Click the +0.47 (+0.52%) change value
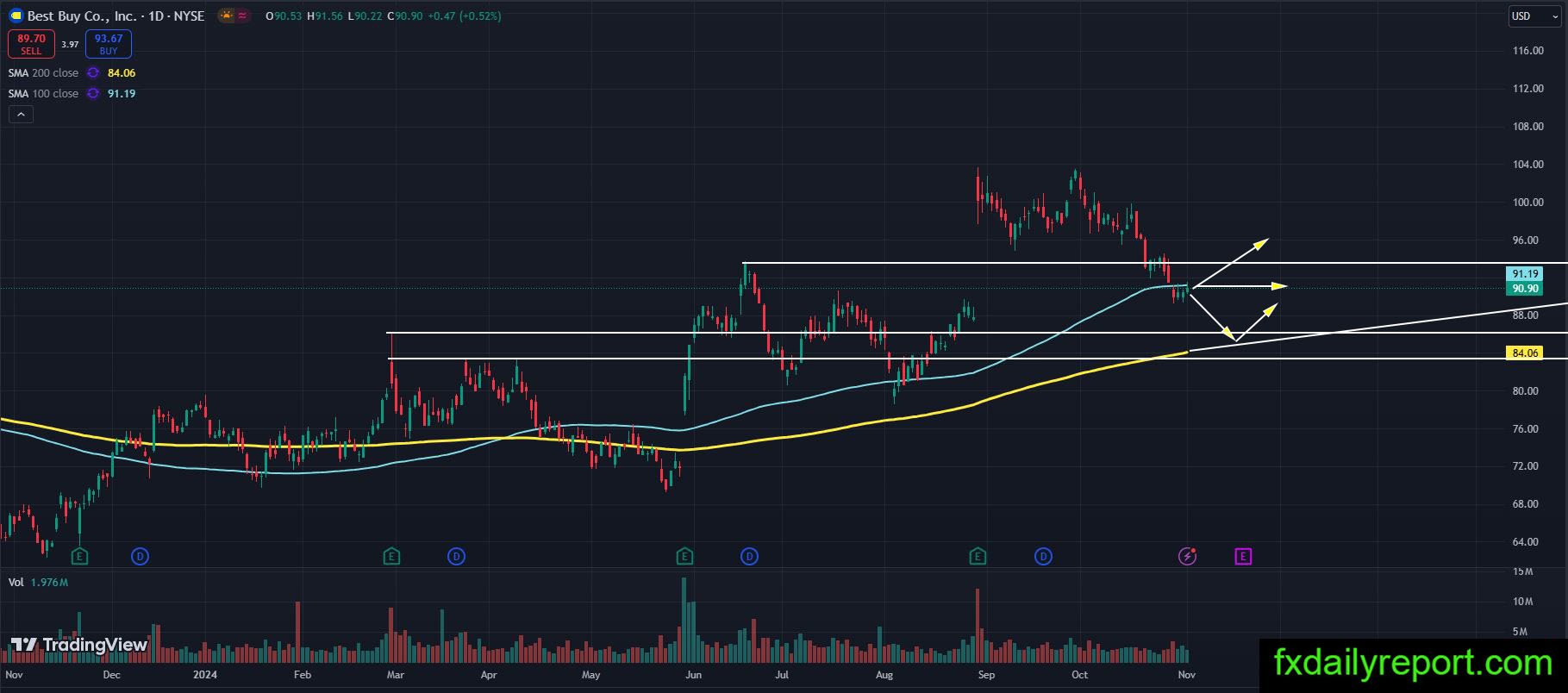Screen dimensions: 1568x693 [464, 16]
